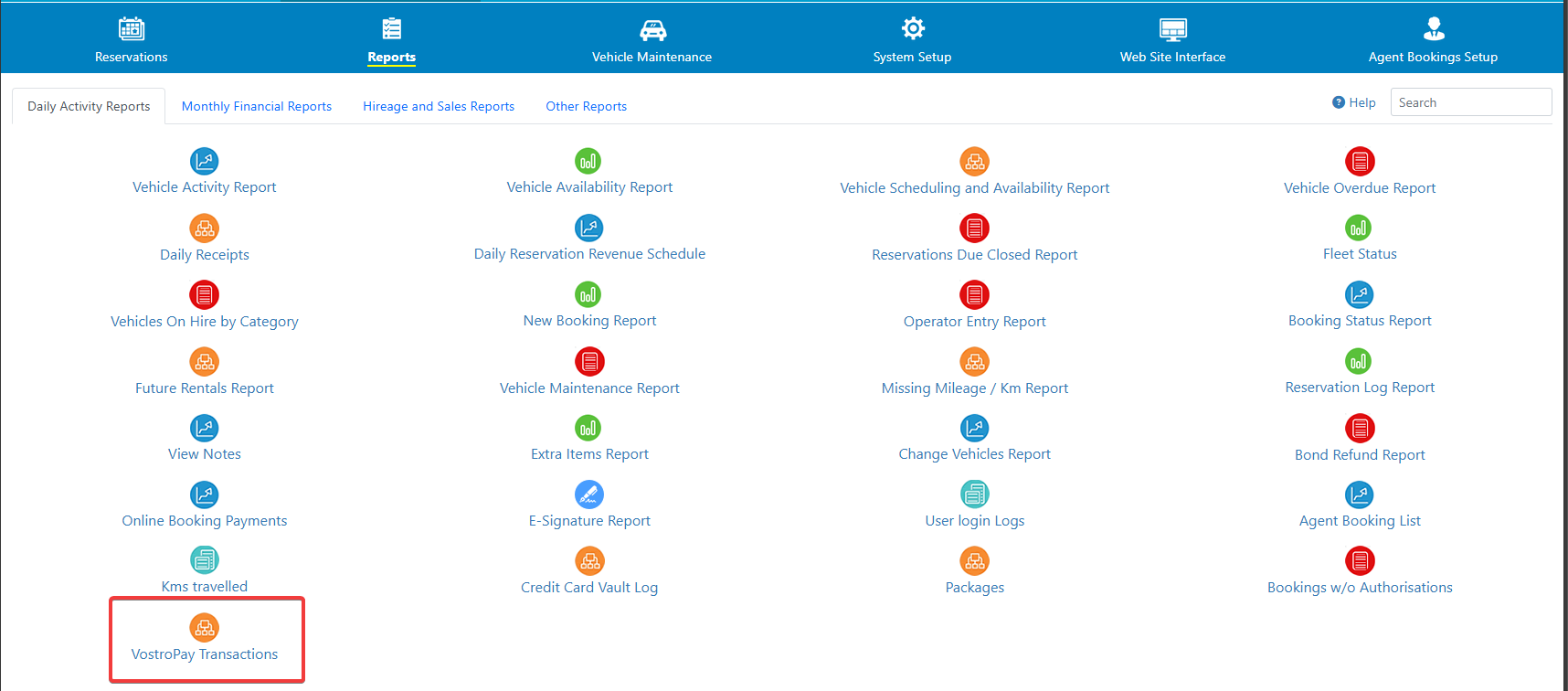Switch to Hireage and Sales Reports tab
The image size is (1568, 691).
(439, 106)
